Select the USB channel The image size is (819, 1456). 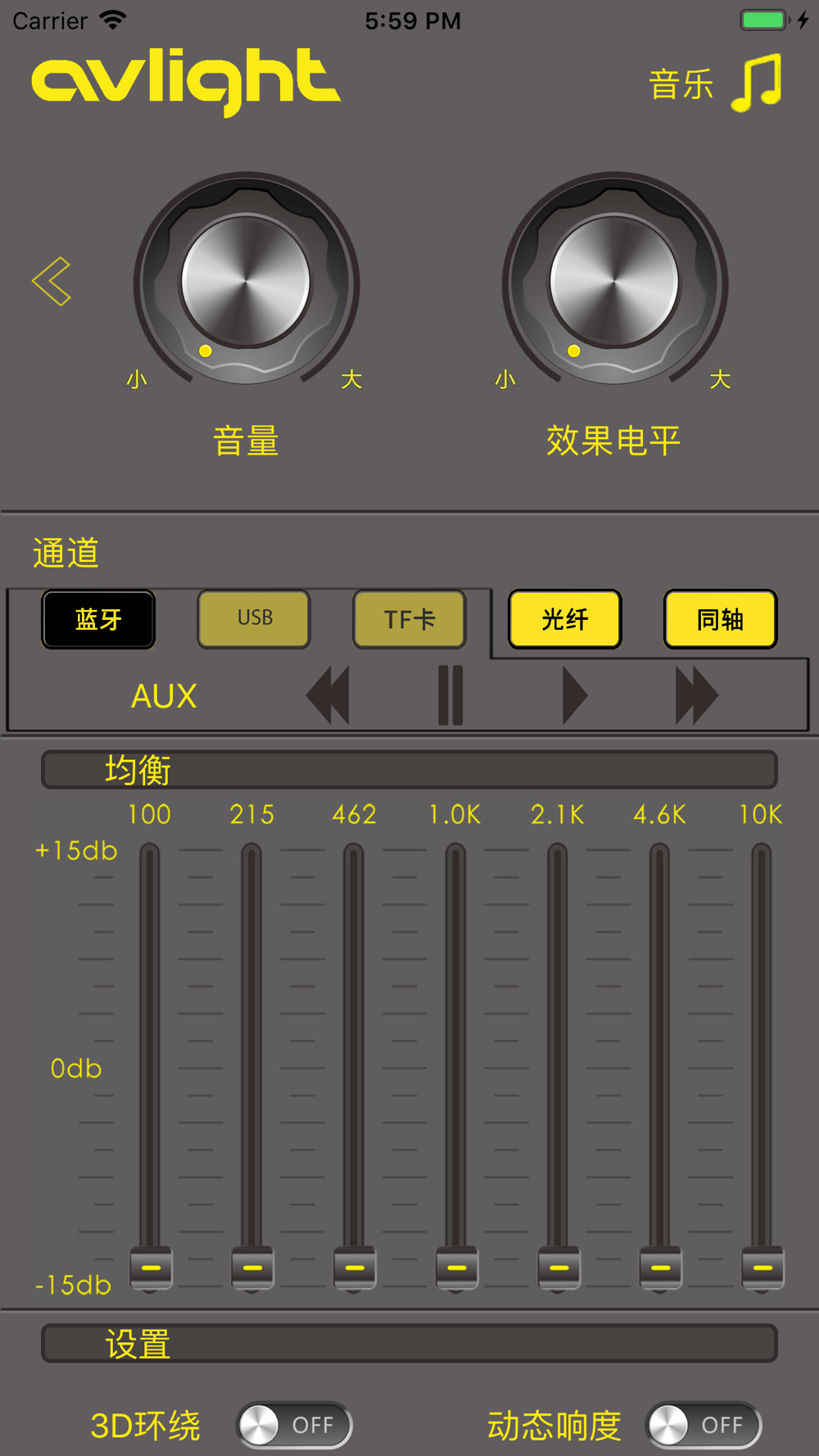click(x=254, y=619)
